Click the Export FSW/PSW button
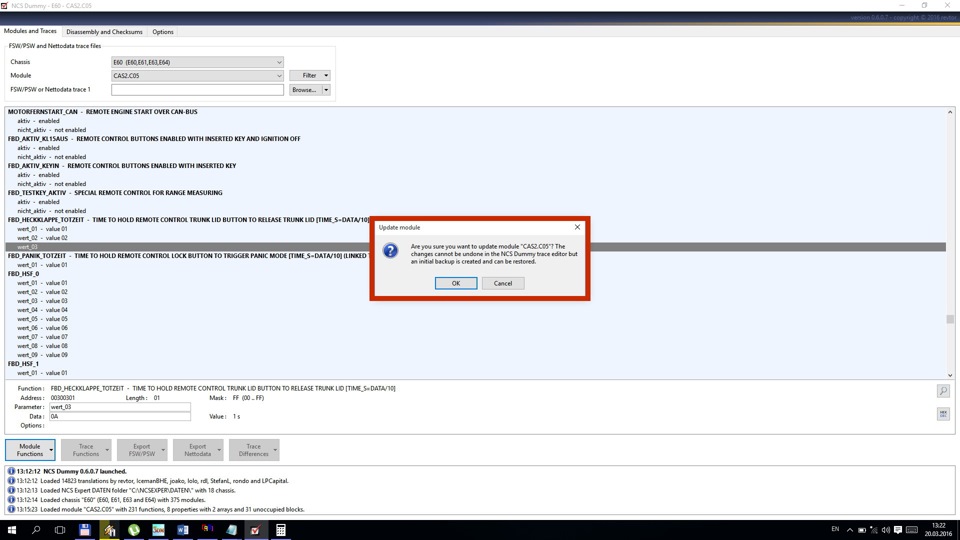Screen dimensions: 960x540 pos(139,450)
